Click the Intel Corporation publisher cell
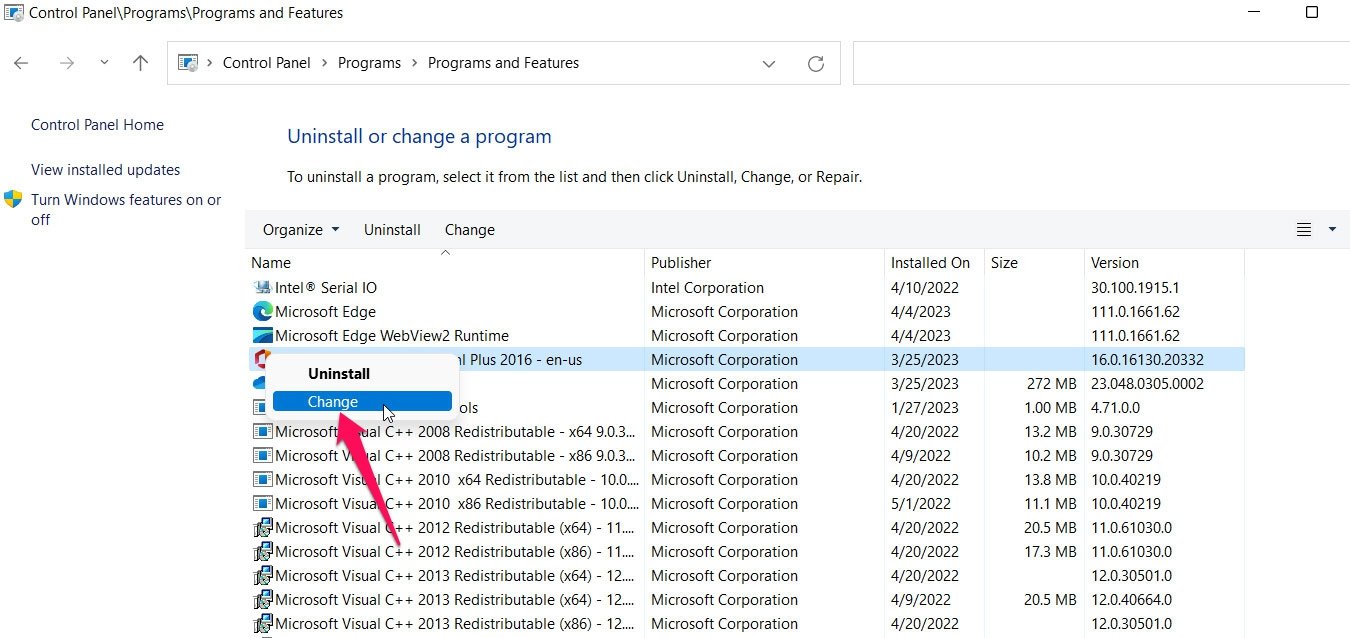The image size is (1350, 638). coord(707,288)
